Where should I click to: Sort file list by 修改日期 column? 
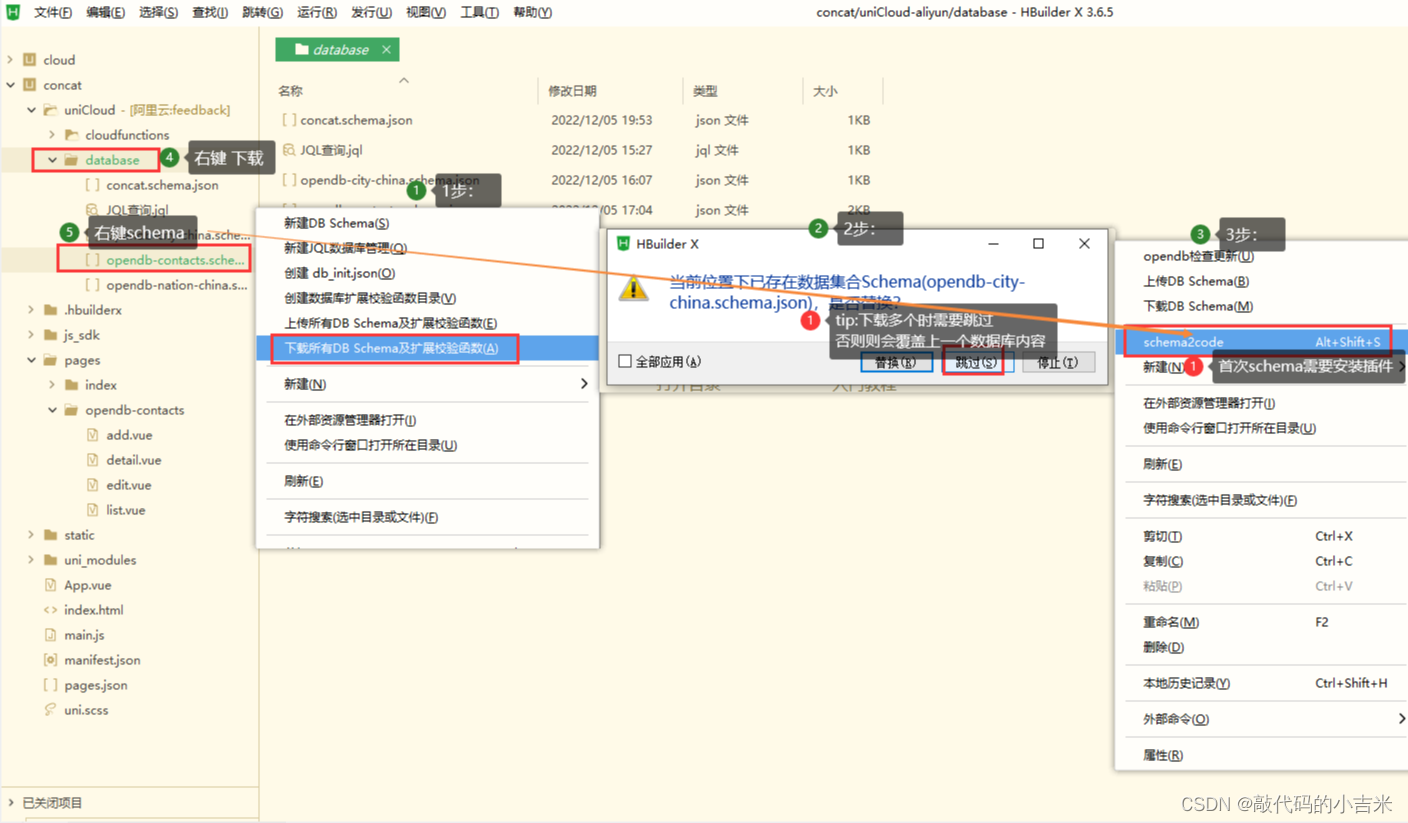point(572,91)
